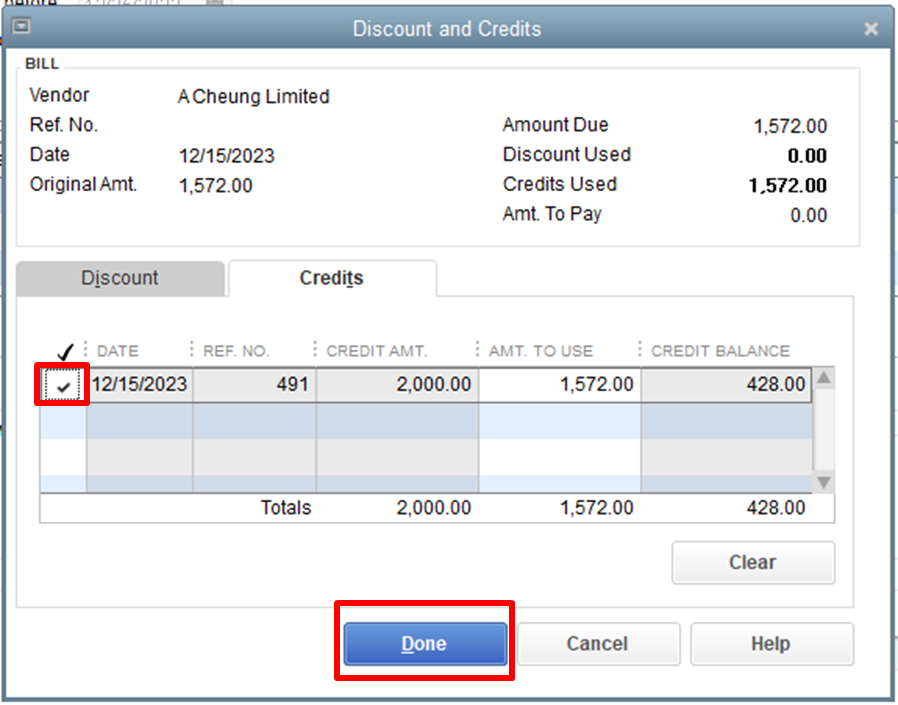Click the Totals credit balance 428.00
Viewport: 898px width, 705px height.
click(775, 508)
